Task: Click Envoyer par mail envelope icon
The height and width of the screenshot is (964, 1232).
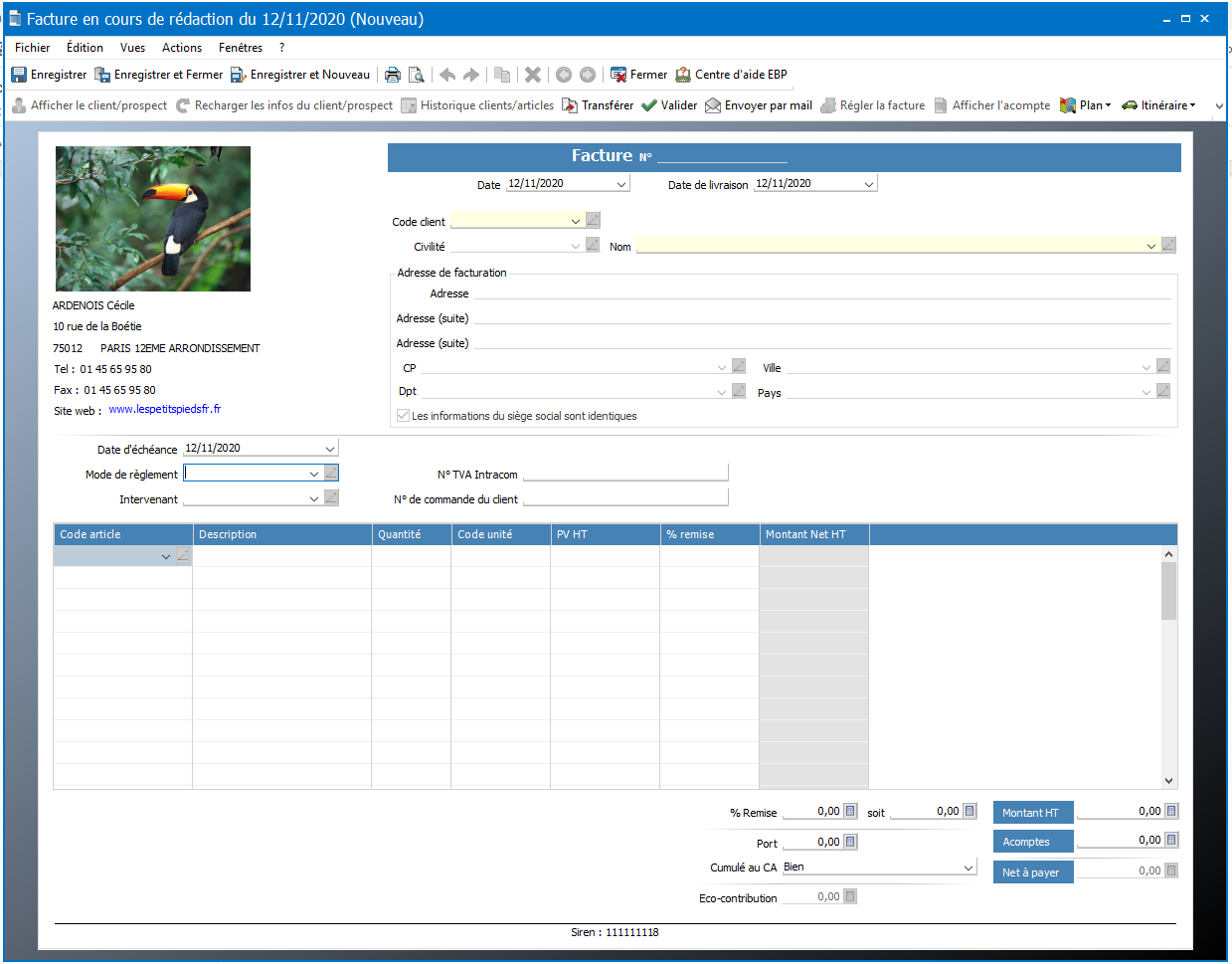Action: pyautogui.click(x=713, y=105)
